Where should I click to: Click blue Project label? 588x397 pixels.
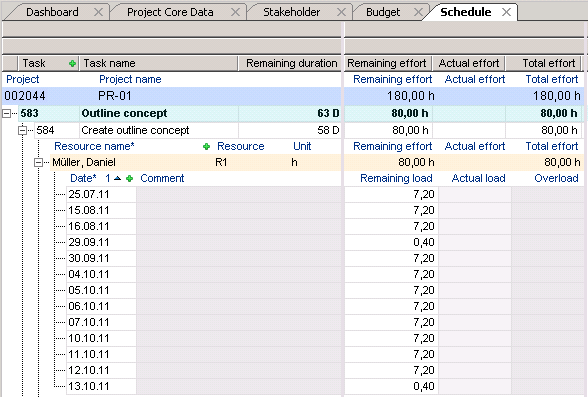point(22,79)
